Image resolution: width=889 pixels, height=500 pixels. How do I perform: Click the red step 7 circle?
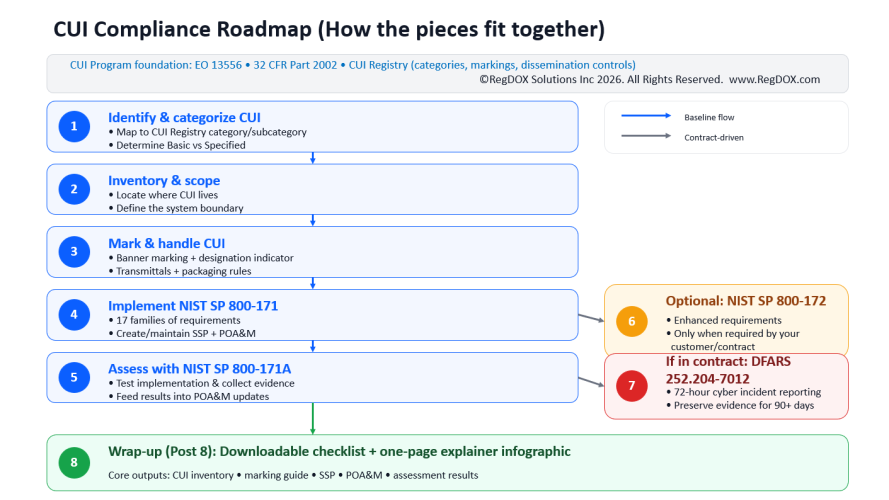(x=632, y=386)
